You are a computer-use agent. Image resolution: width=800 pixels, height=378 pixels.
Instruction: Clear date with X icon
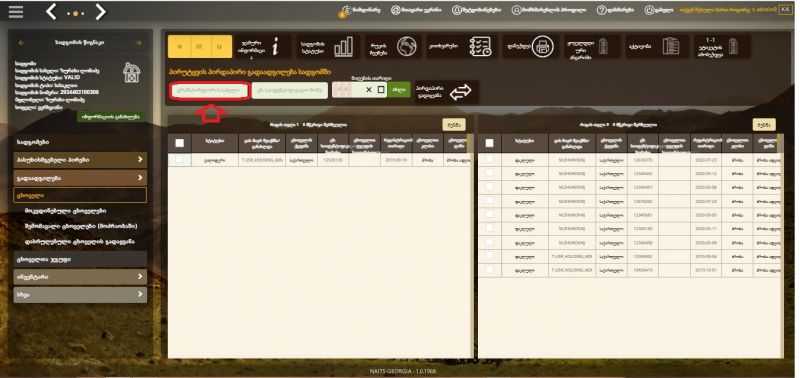coord(369,90)
